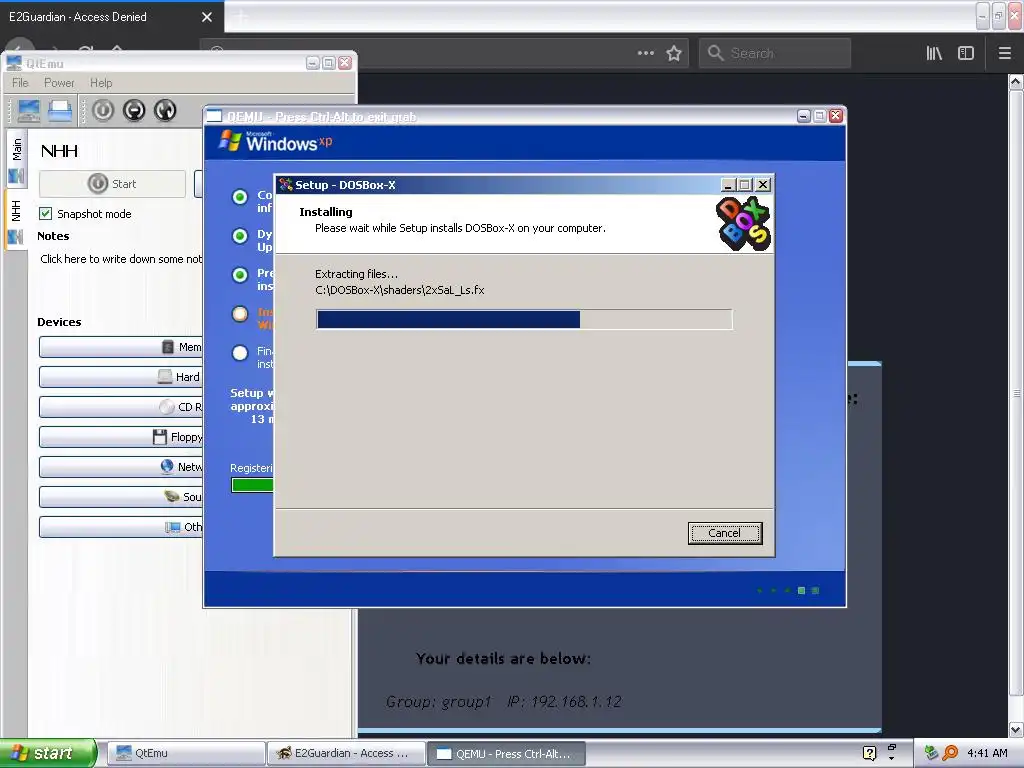Click the power start icon in QtEmu toolbar
1024x768 pixels.
click(x=103, y=110)
